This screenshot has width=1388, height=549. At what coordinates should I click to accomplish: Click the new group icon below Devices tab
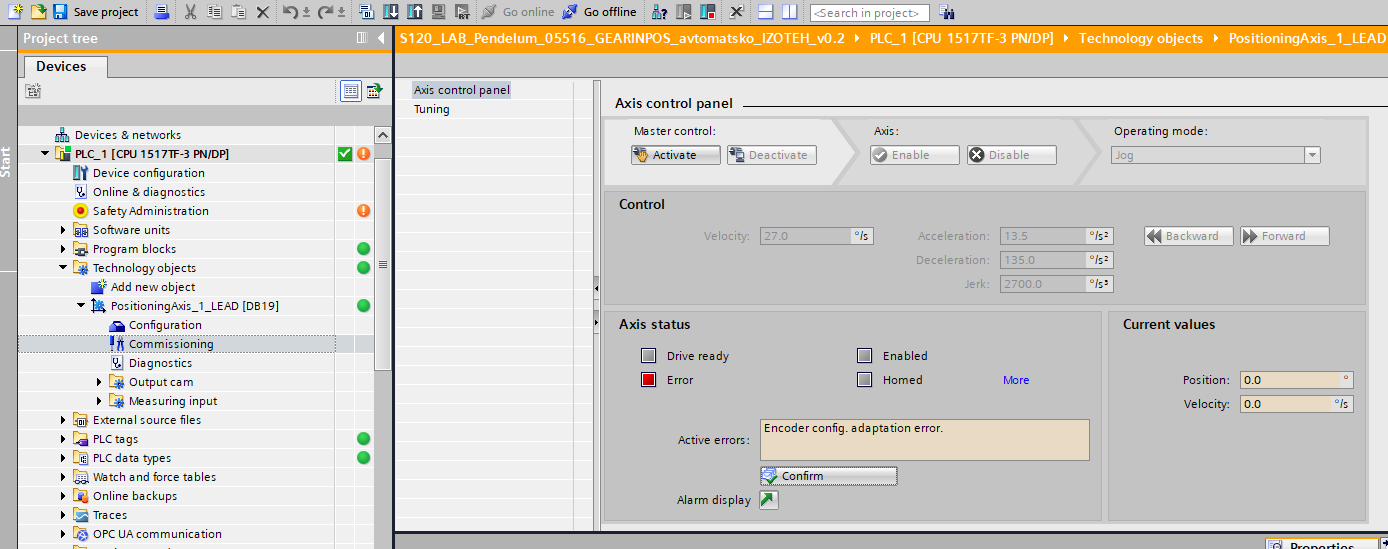coord(34,91)
